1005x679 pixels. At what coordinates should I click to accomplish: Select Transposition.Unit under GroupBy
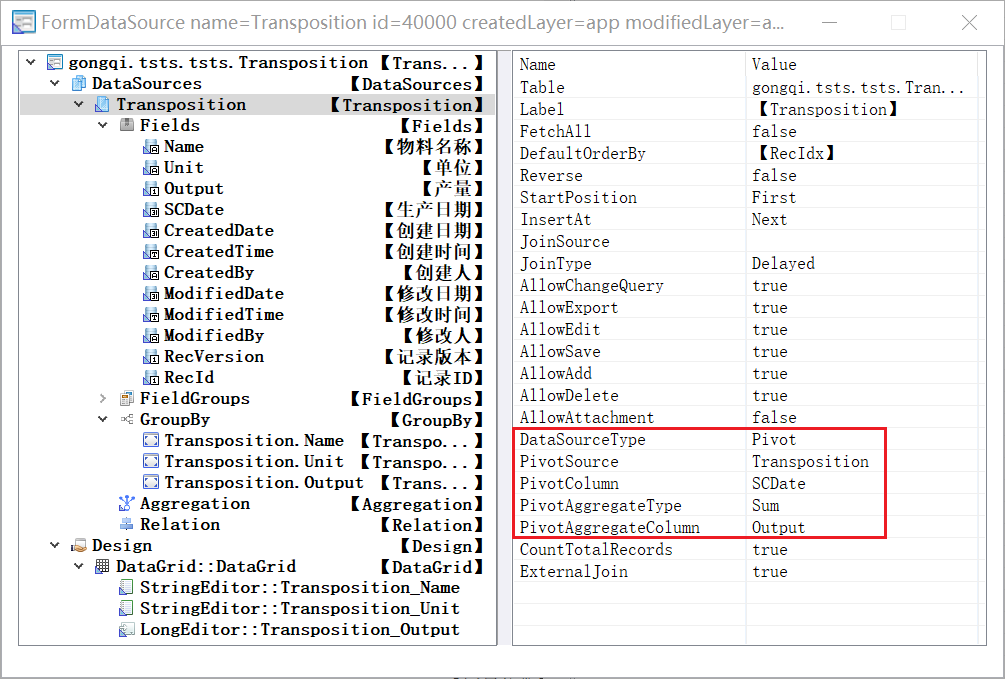(253, 462)
